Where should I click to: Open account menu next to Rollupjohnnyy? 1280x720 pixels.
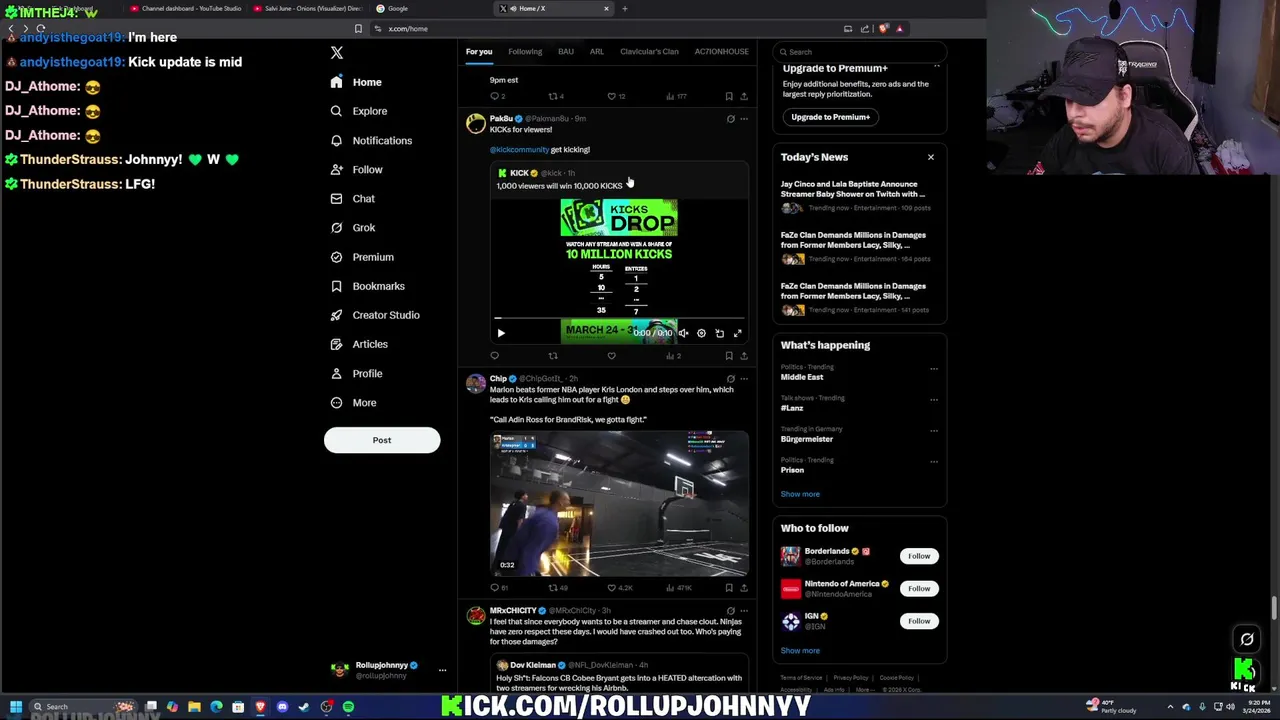[442, 670]
